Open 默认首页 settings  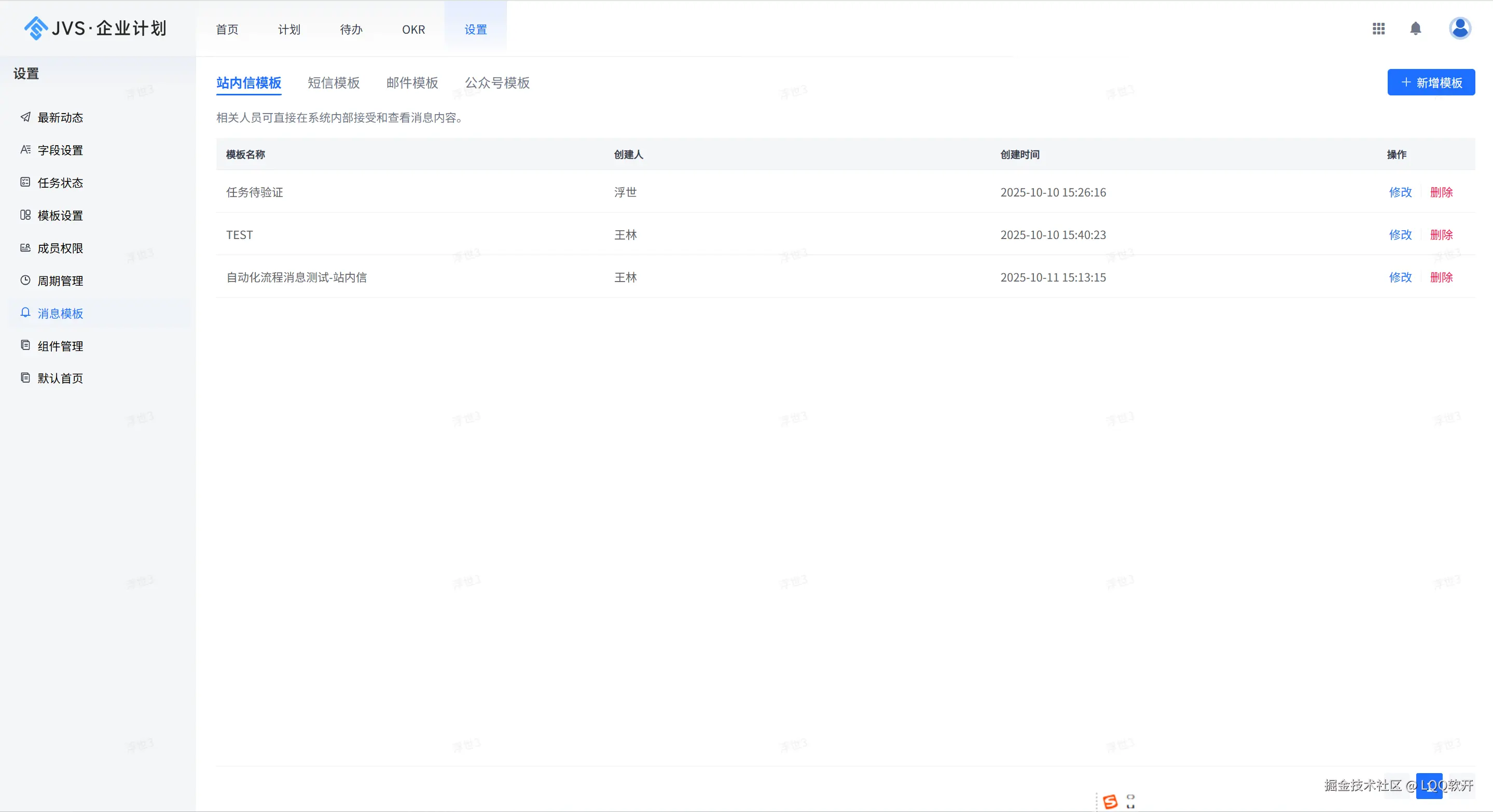click(60, 377)
